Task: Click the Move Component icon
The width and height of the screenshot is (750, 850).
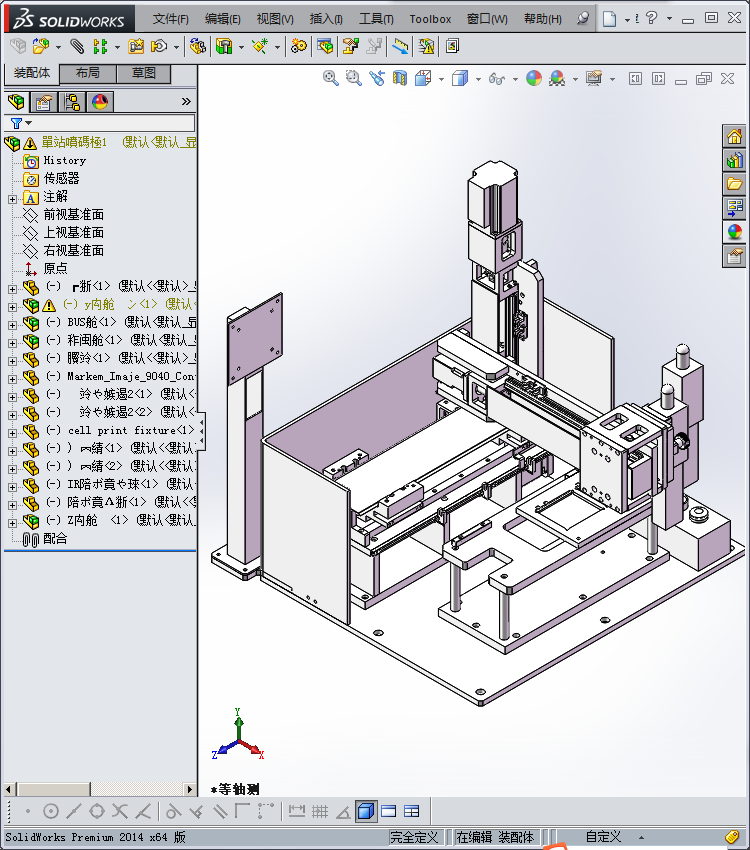Action: pos(159,47)
